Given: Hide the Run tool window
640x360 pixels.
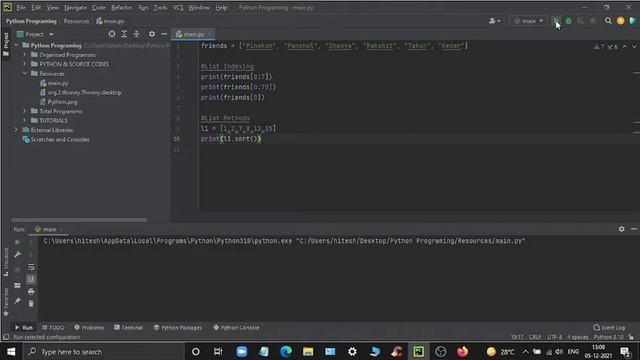Looking at the screenshot, I should (x=634, y=229).
